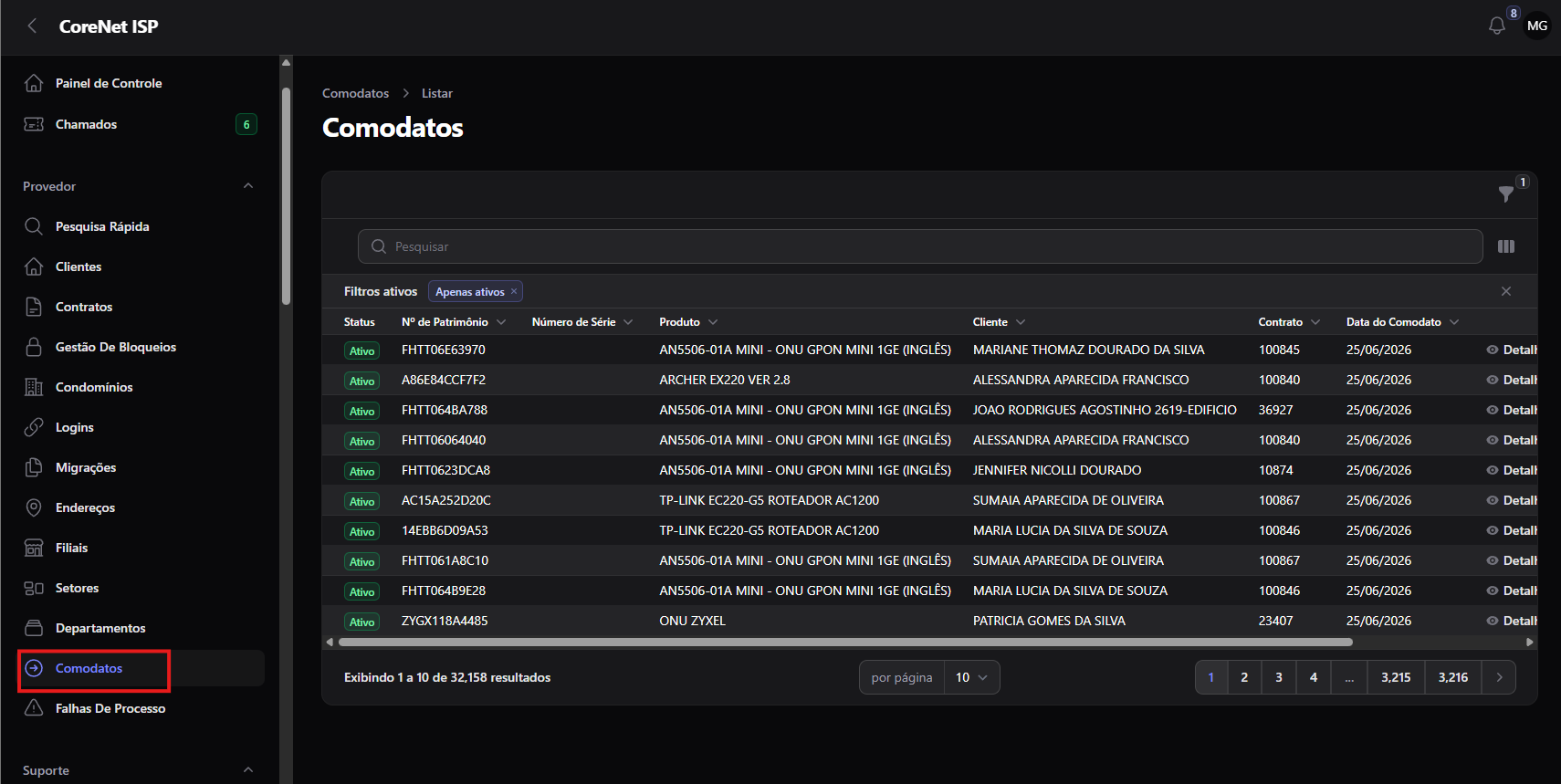Click the Comodatos breadcrumb link

coord(355,93)
